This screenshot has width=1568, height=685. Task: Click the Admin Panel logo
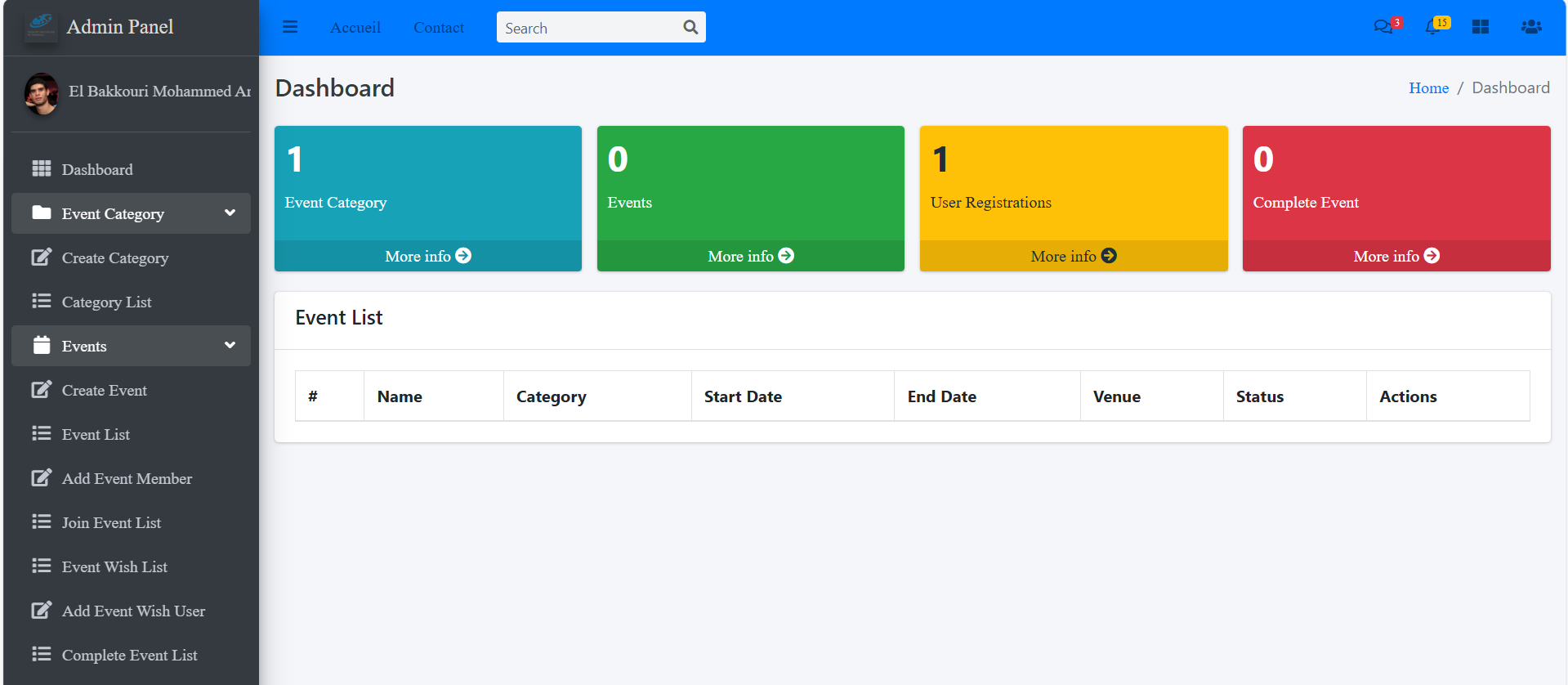coord(41,26)
